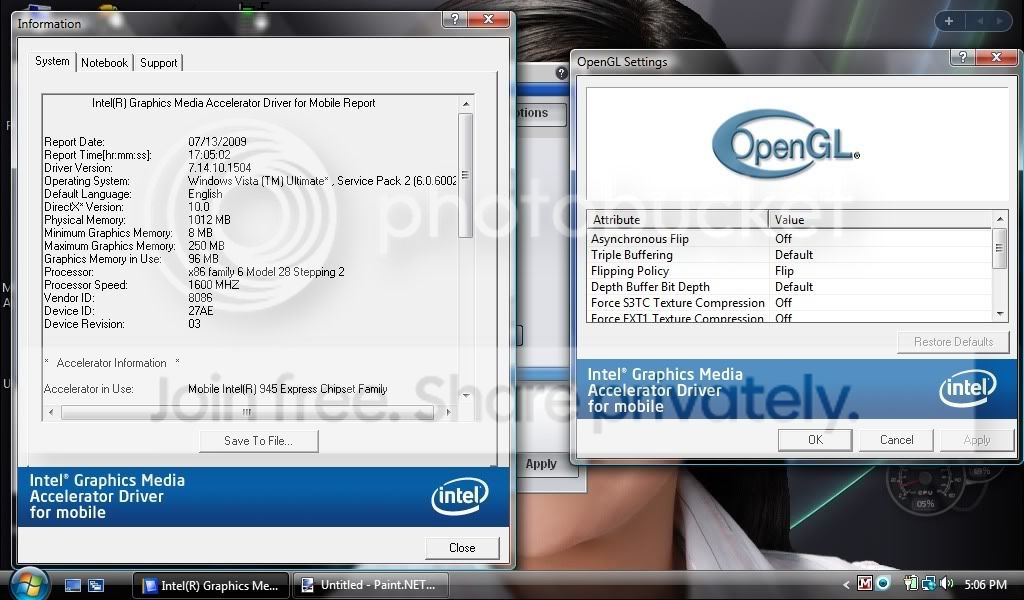The image size is (1024, 600).
Task: Open the Off value for Asynchronous Flip
Action: click(x=783, y=239)
